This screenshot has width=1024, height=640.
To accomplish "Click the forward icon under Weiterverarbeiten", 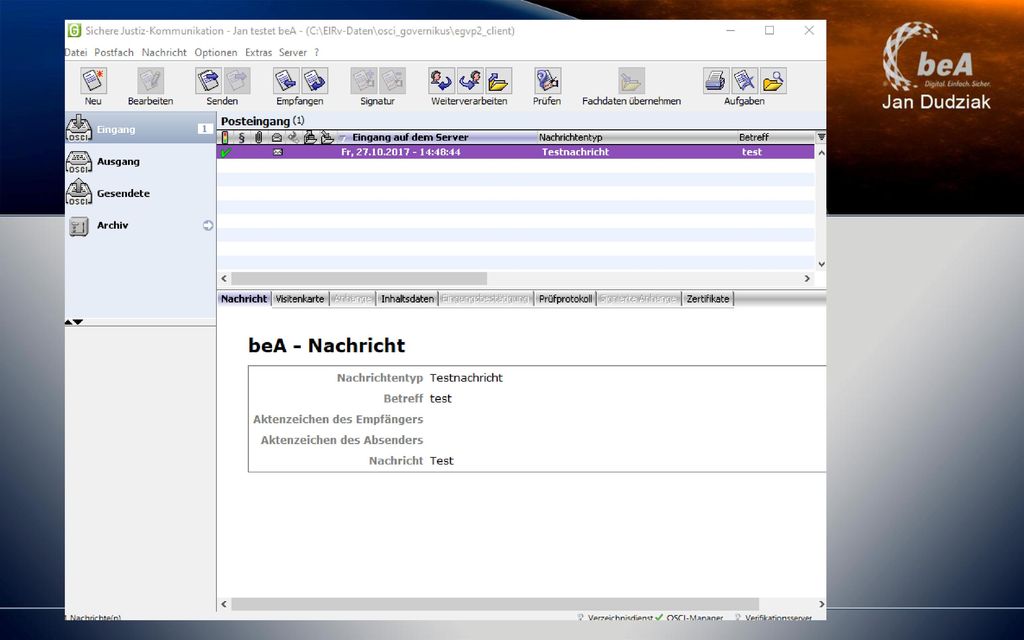I will (x=470, y=81).
